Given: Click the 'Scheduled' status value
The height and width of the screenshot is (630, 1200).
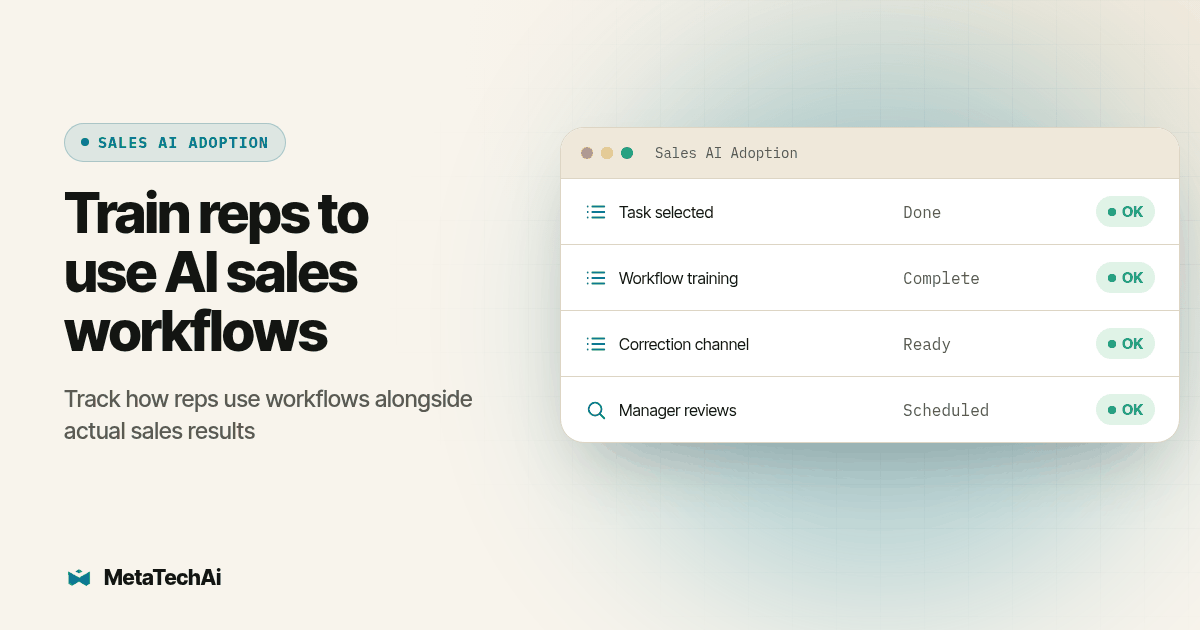Looking at the screenshot, I should pyautogui.click(x=946, y=410).
